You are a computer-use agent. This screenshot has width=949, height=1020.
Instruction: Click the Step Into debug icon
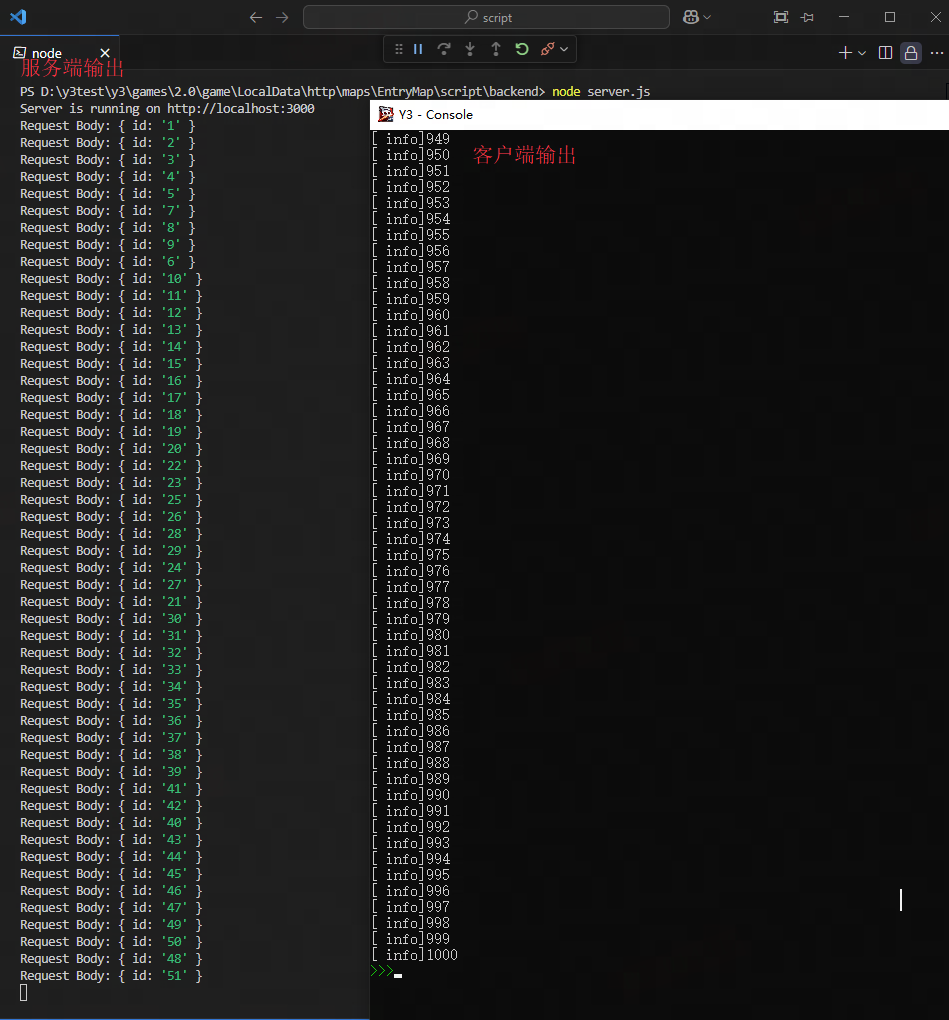coord(470,49)
